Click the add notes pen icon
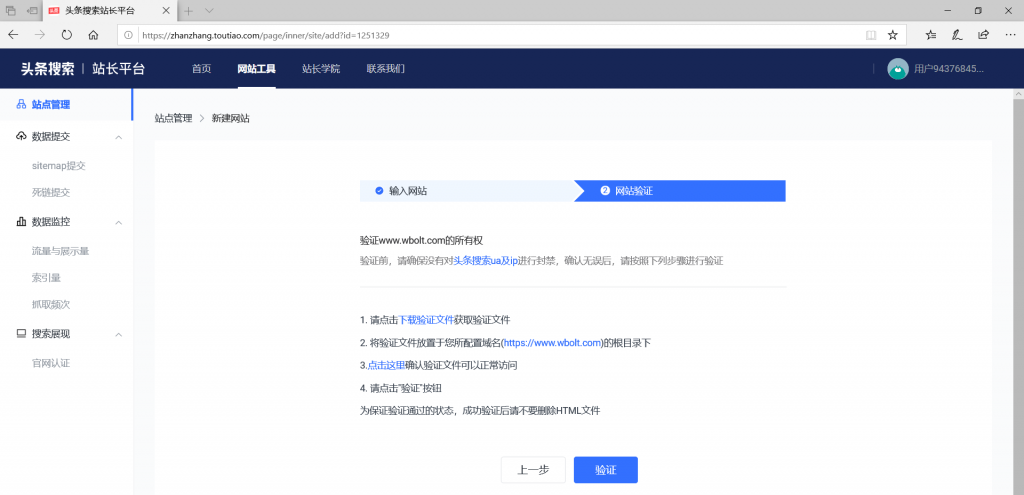The image size is (1024, 495). 957,34
